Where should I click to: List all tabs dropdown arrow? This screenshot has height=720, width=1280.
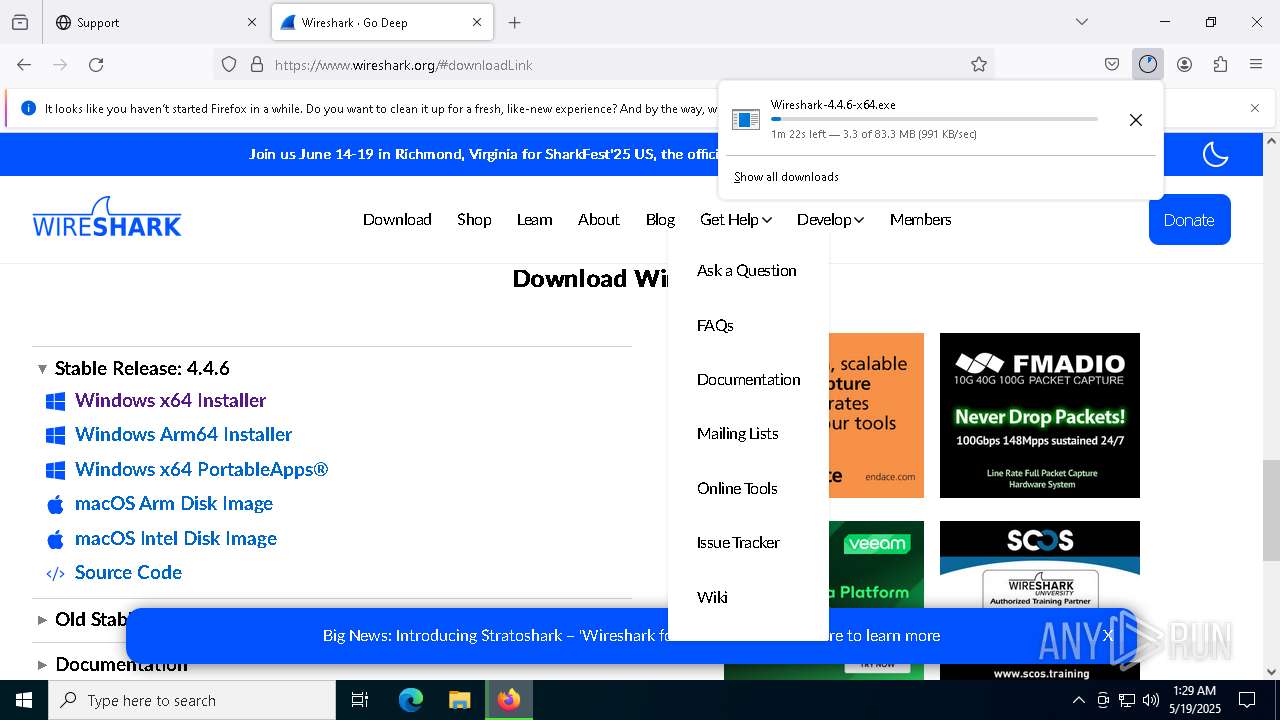click(x=1082, y=22)
